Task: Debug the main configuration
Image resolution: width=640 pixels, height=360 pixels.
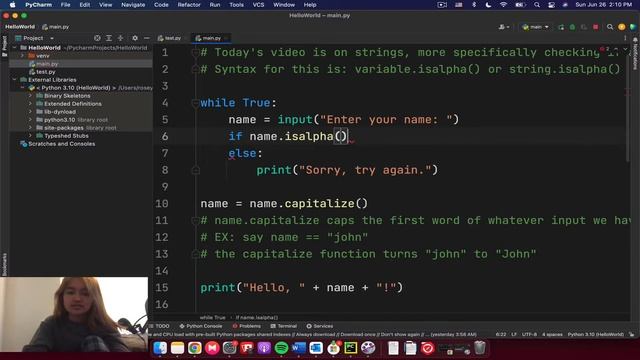Action: click(x=573, y=27)
